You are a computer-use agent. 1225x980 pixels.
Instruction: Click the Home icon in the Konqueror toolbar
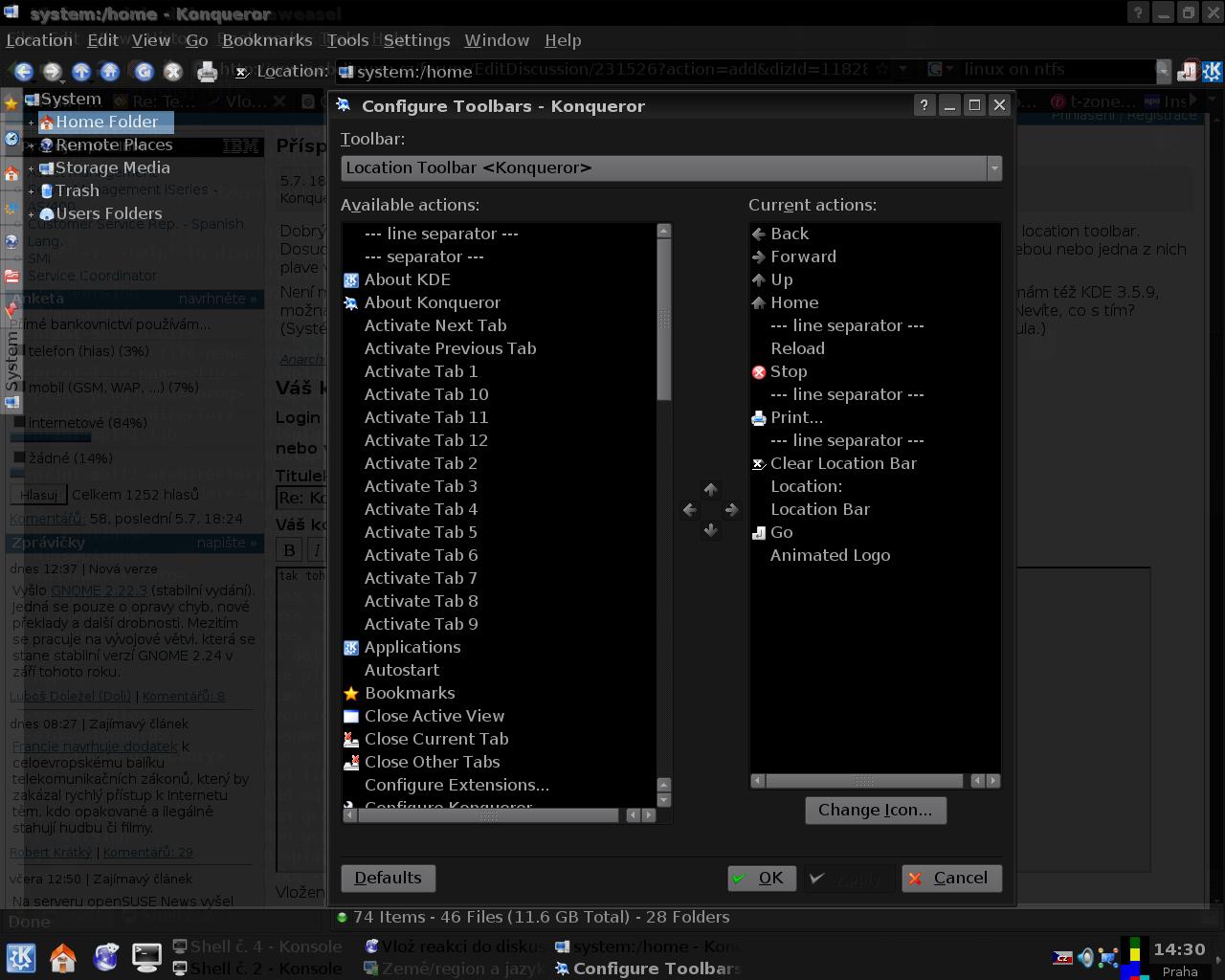(x=110, y=71)
